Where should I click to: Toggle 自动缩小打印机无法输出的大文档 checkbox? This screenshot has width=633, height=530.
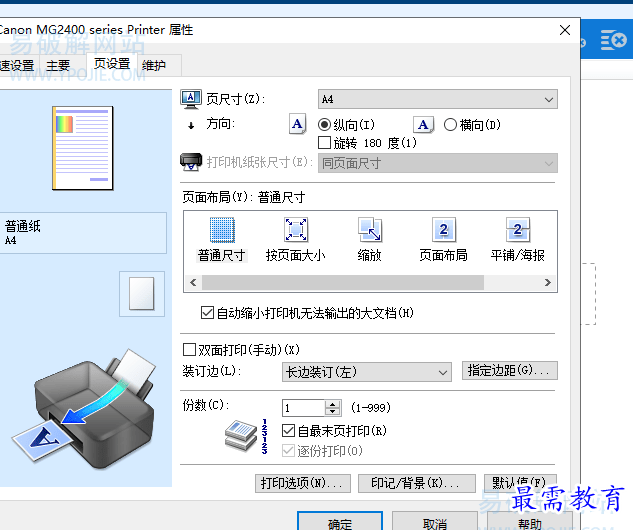coord(207,313)
